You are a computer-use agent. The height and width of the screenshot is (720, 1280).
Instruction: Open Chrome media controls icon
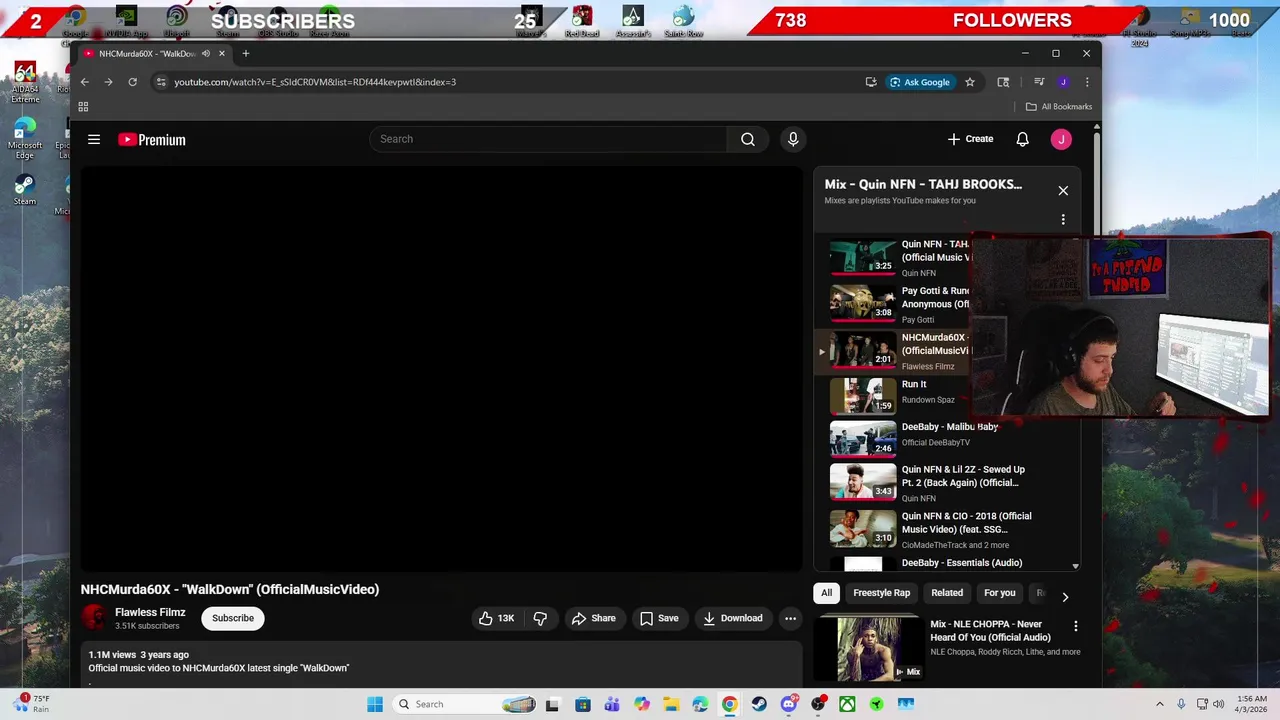(x=1039, y=82)
